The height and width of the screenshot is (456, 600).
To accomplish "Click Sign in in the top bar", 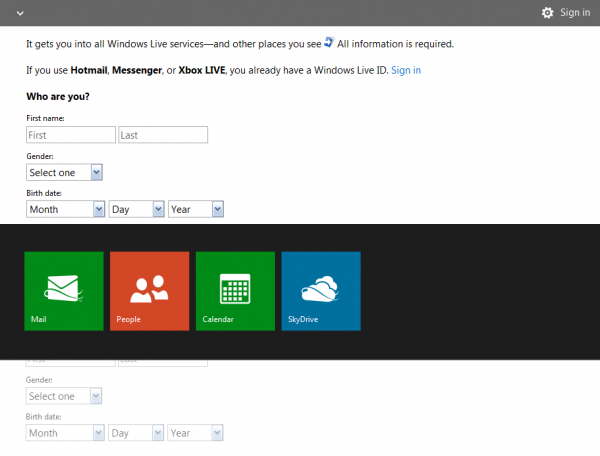I will click(x=575, y=13).
